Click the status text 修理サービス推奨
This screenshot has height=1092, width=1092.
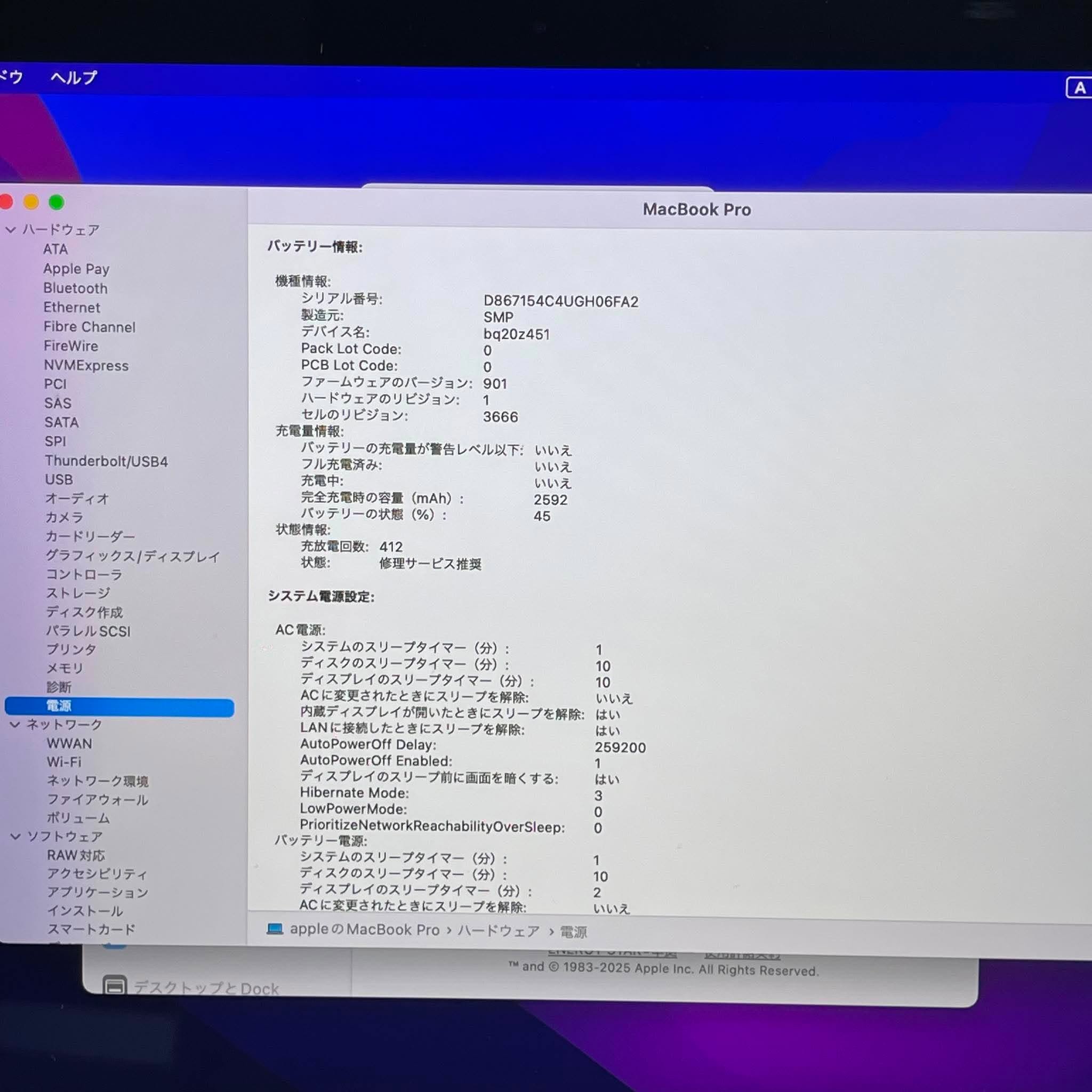point(430,564)
